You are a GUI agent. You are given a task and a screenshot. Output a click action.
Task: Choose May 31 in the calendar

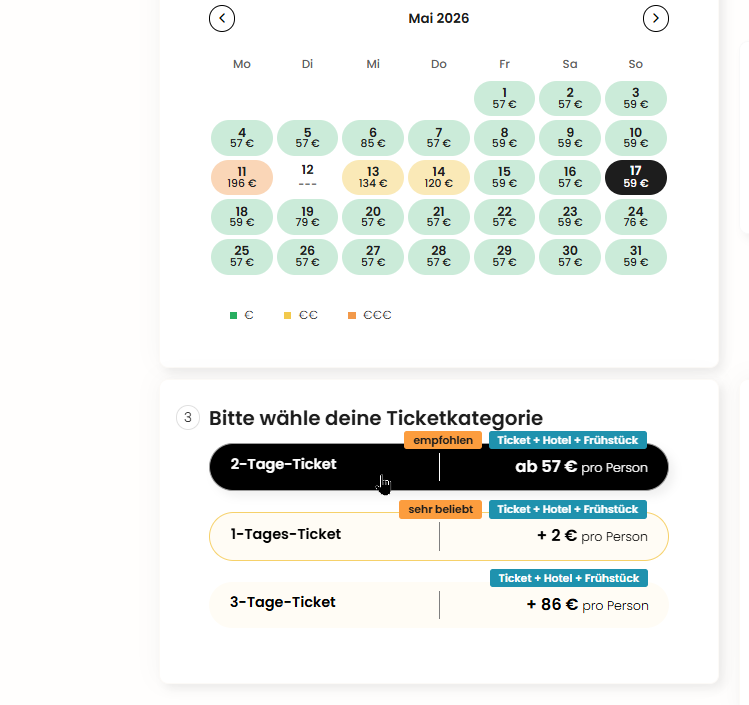coord(636,256)
